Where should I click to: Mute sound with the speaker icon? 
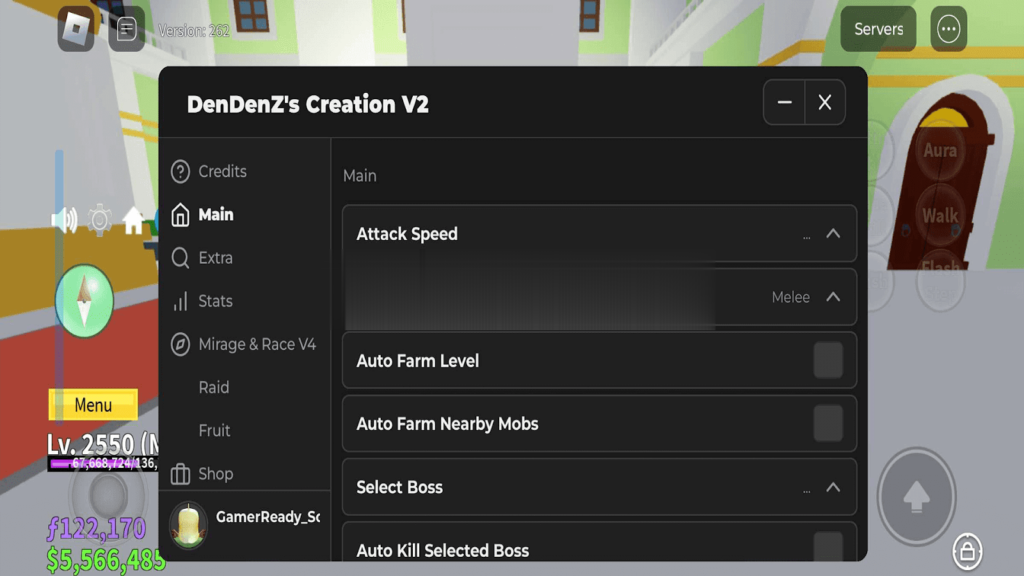click(x=64, y=220)
